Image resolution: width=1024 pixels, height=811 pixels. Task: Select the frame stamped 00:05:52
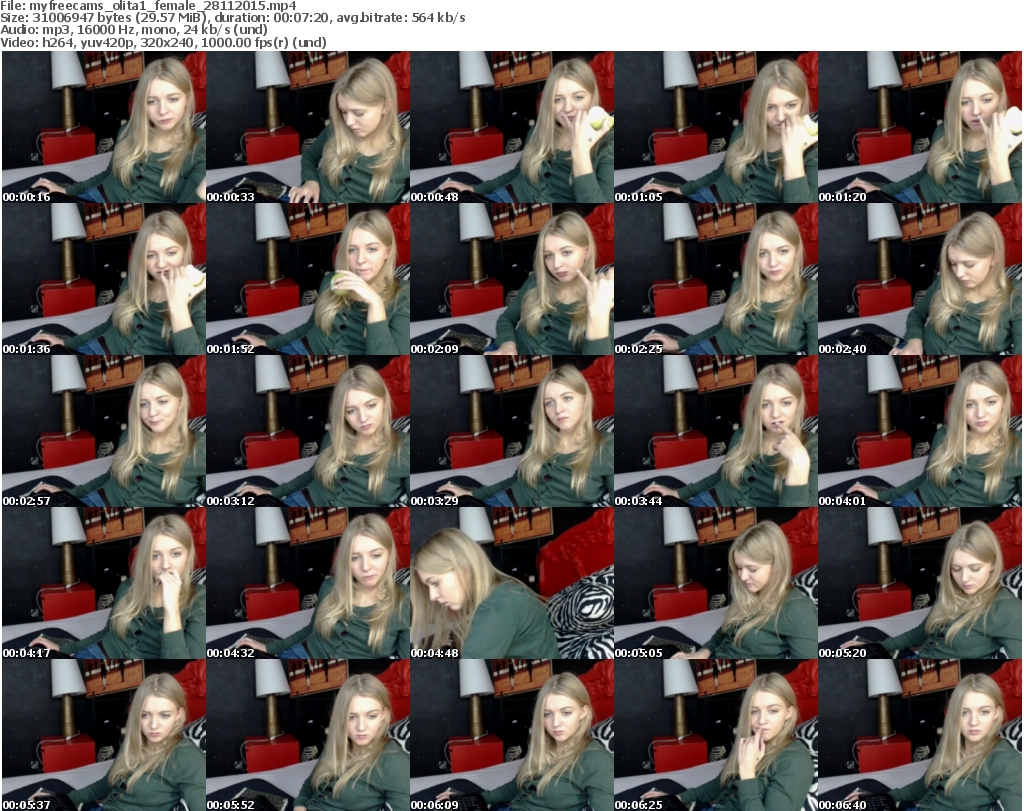308,735
